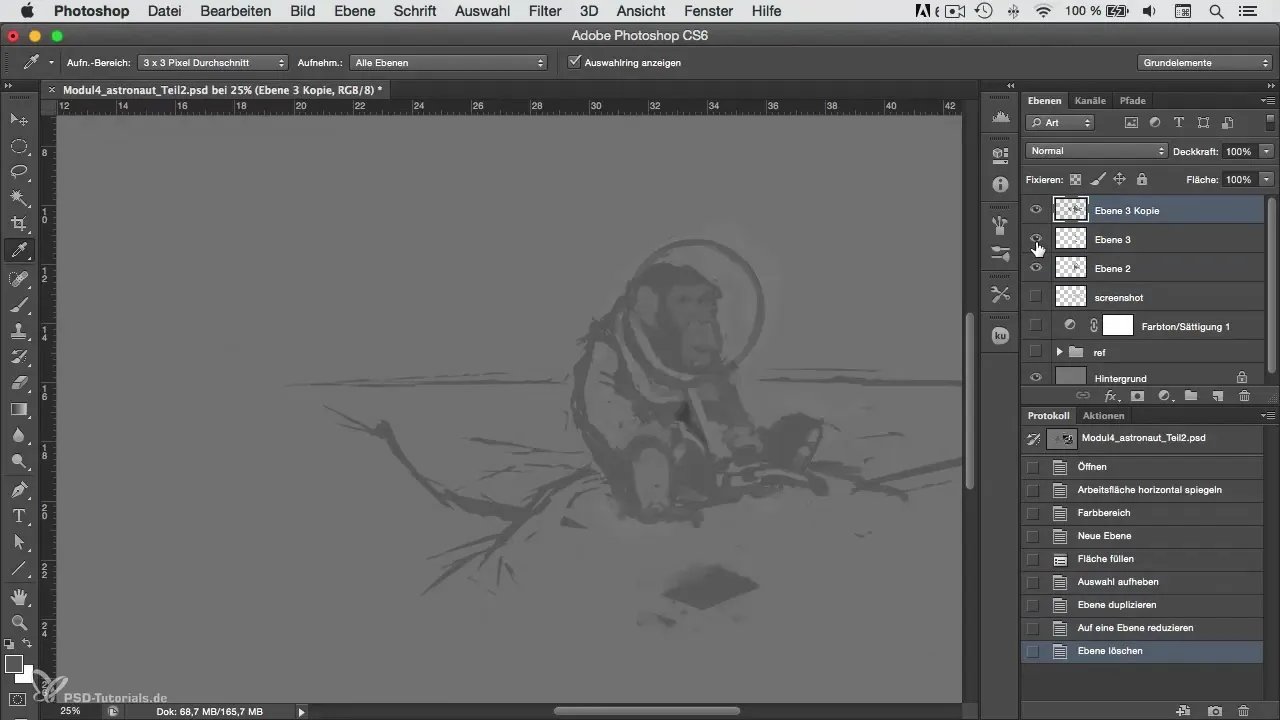Image resolution: width=1280 pixels, height=720 pixels.
Task: Open Spotlight search in menu bar
Action: (1216, 11)
